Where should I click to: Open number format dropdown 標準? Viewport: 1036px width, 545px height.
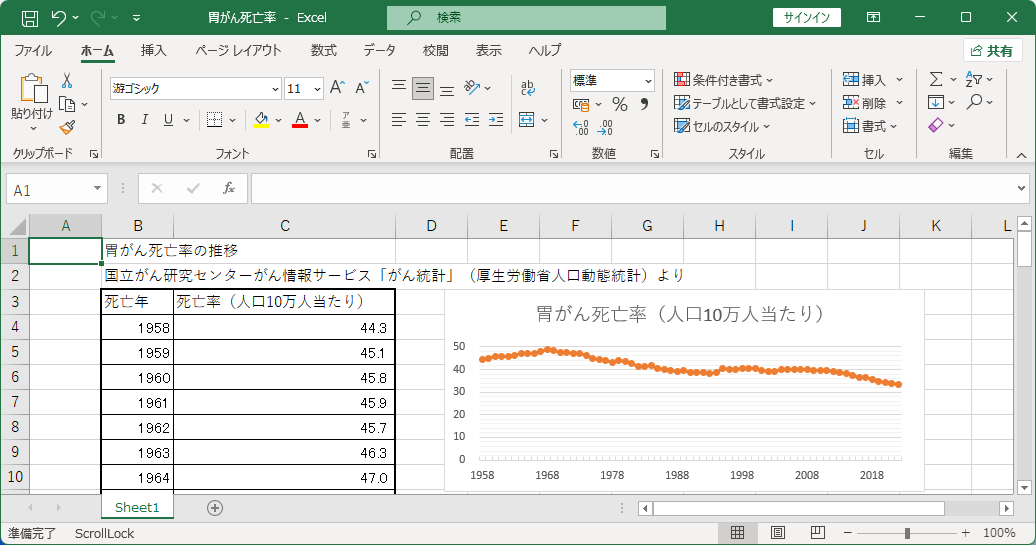click(648, 81)
